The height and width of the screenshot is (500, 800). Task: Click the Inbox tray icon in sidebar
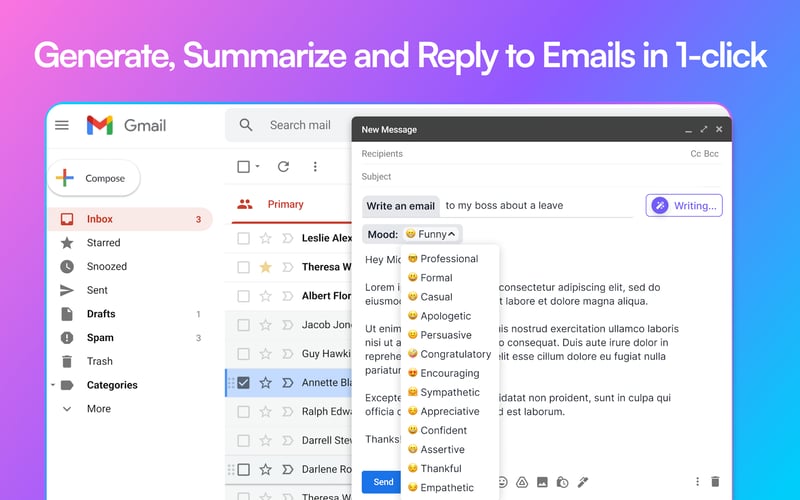point(67,219)
